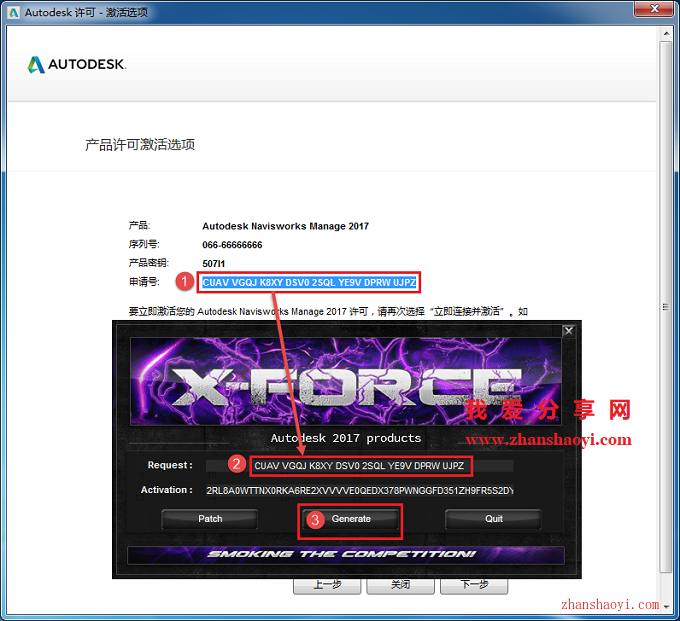680x621 pixels.
Task: Click the 关闭 (Close) button
Action: (400, 586)
